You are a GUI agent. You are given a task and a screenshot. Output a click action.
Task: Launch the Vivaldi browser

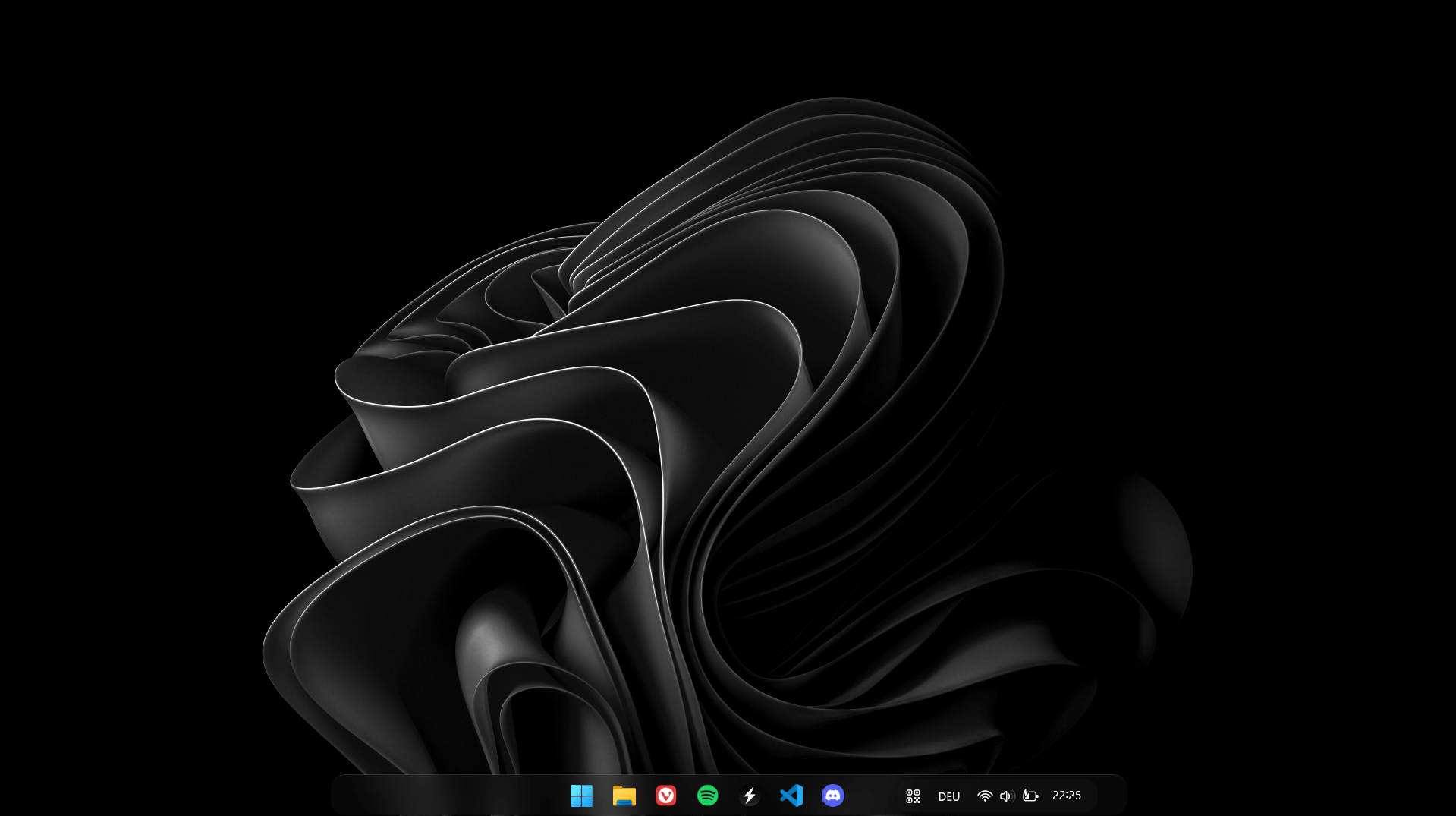665,796
